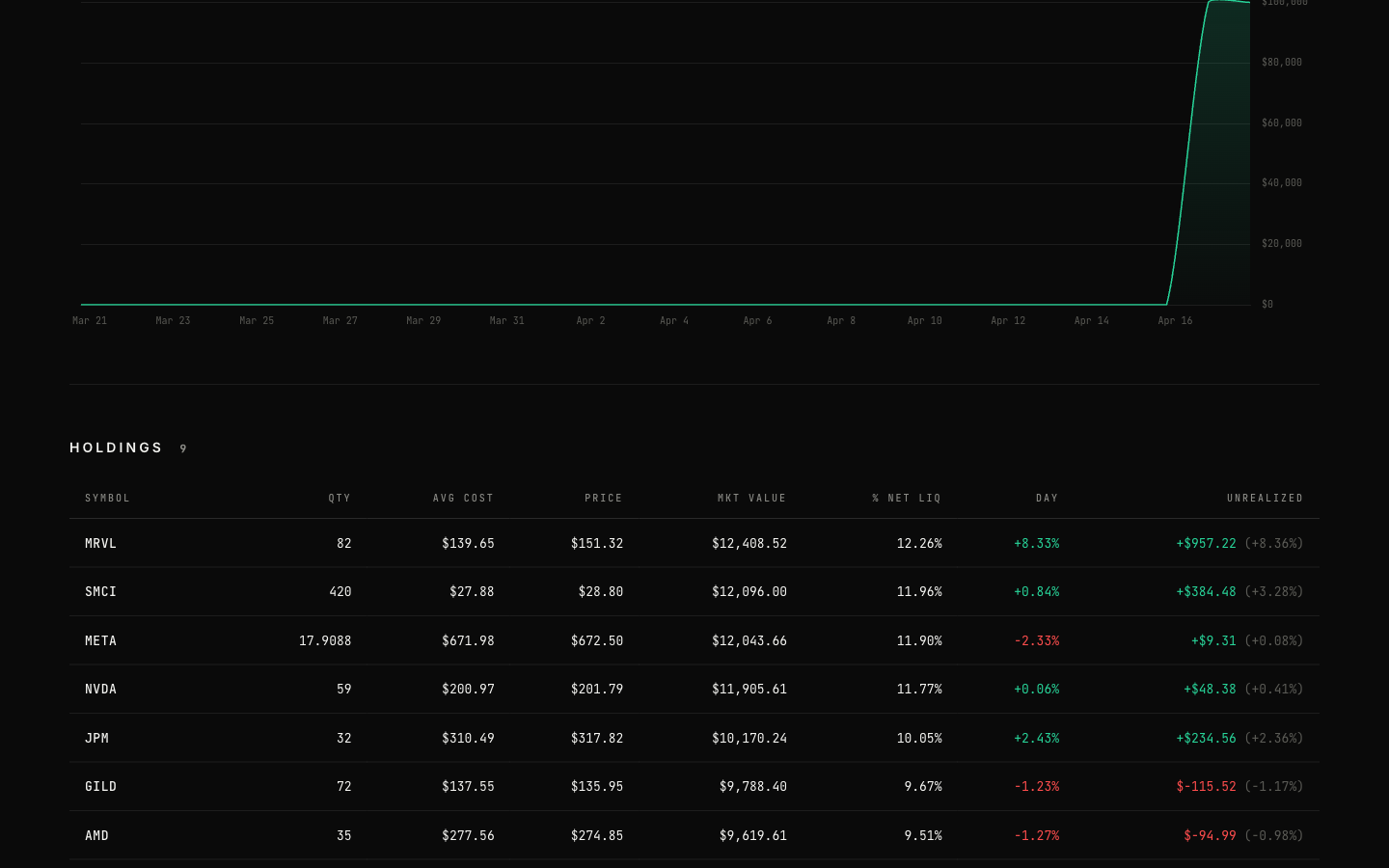Screen dimensions: 1389x868
Task: Click GILD average cost $137.55
Action: pyautogui.click(x=468, y=787)
